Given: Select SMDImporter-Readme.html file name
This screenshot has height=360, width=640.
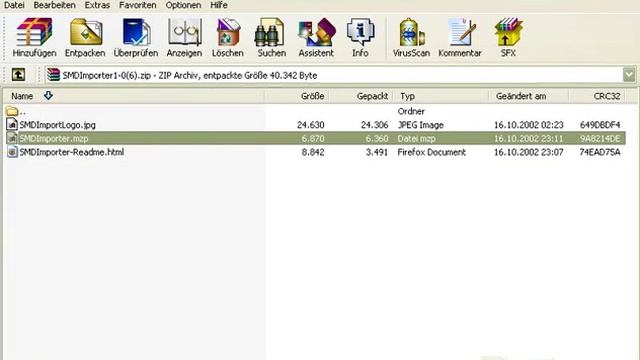Looking at the screenshot, I should pos(72,152).
